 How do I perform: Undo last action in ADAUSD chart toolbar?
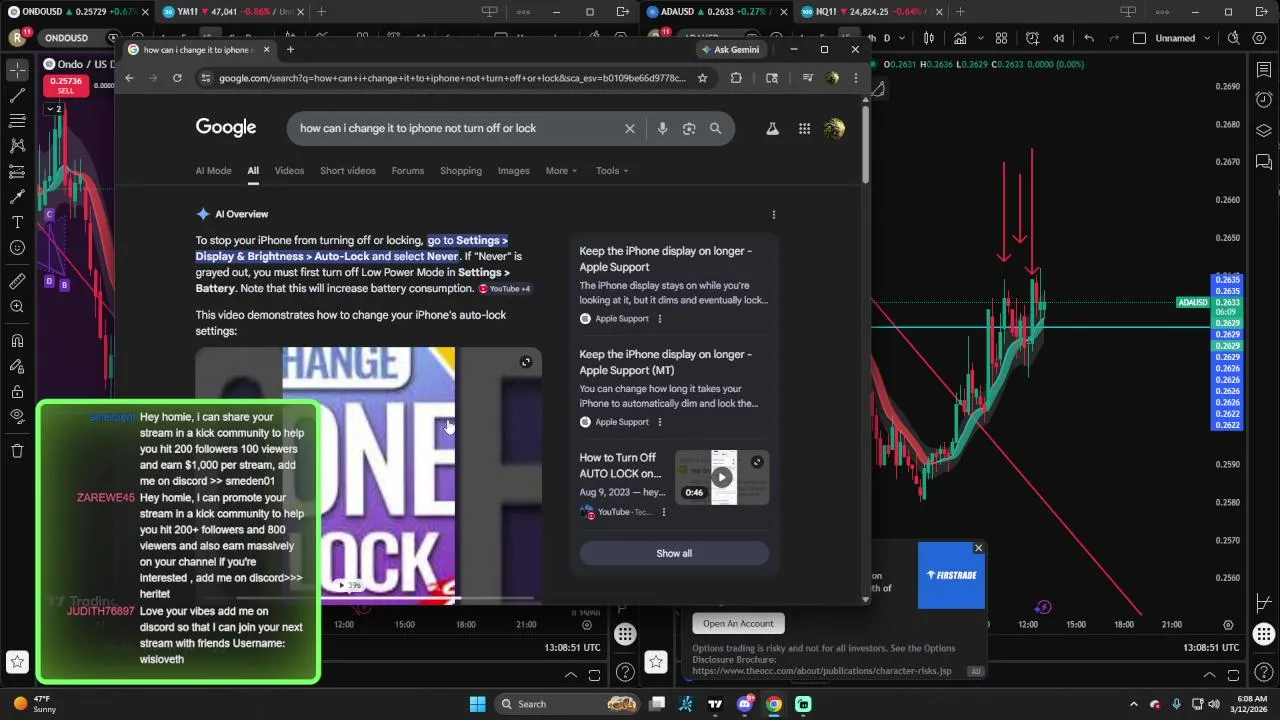1089,38
